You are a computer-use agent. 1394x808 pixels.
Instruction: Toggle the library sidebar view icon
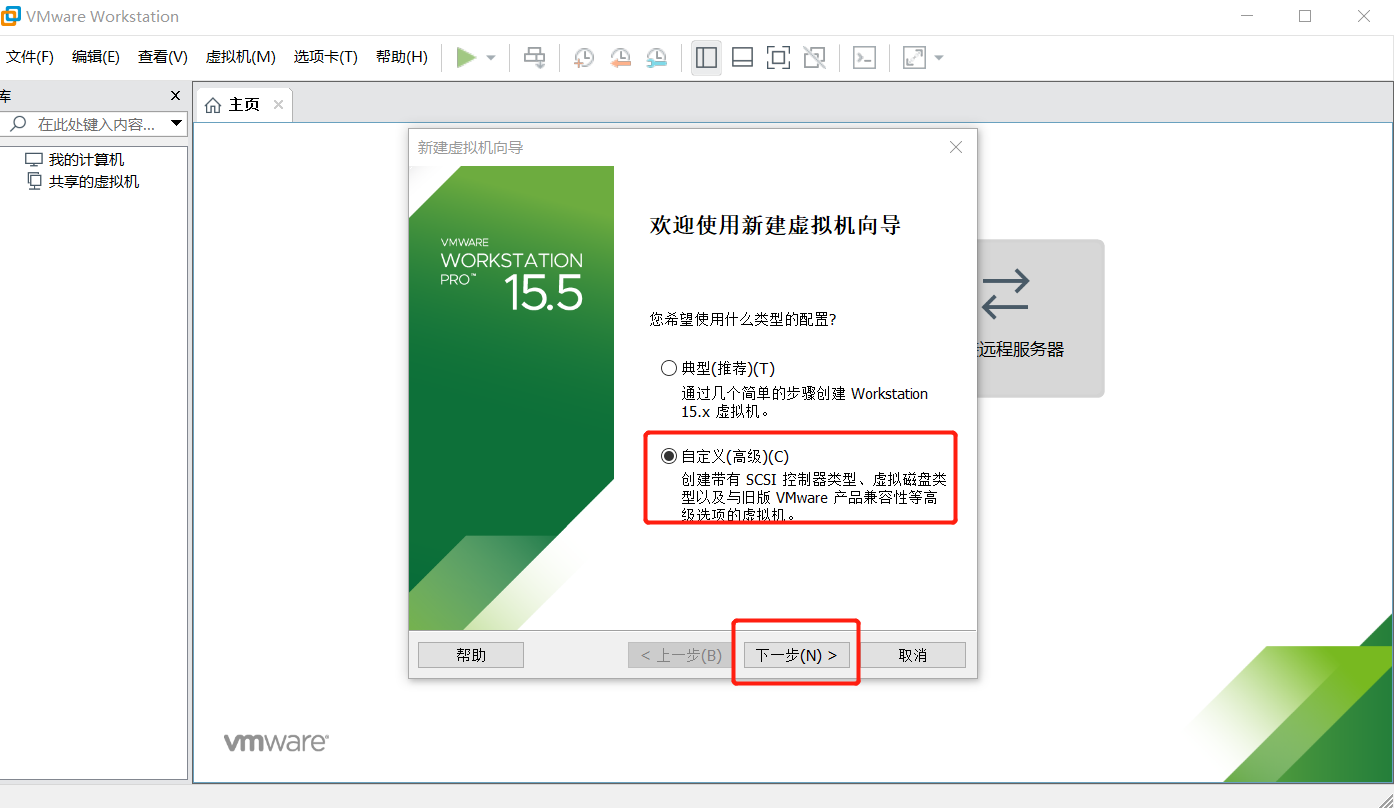(707, 58)
